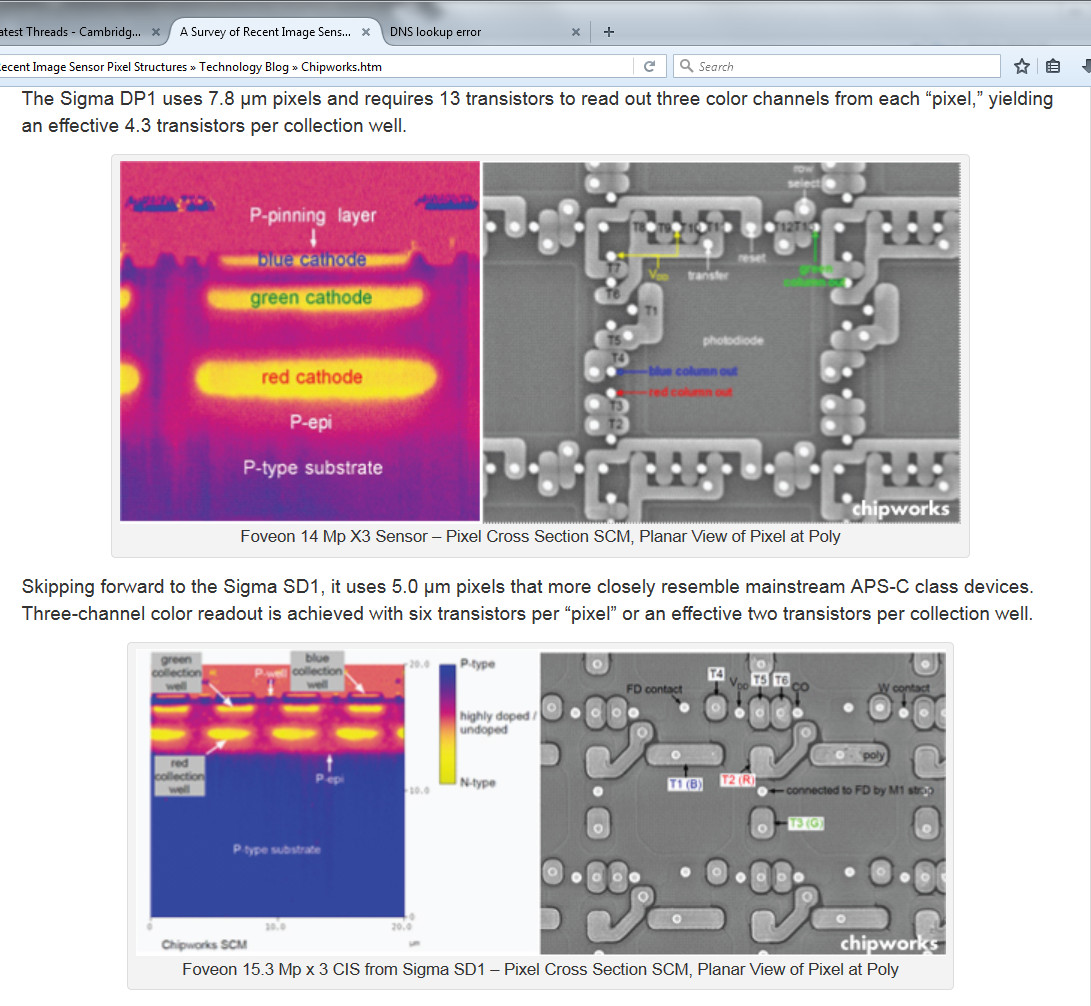Click the Foveon 15.3 Mp x 3 CIS caption

click(541, 969)
